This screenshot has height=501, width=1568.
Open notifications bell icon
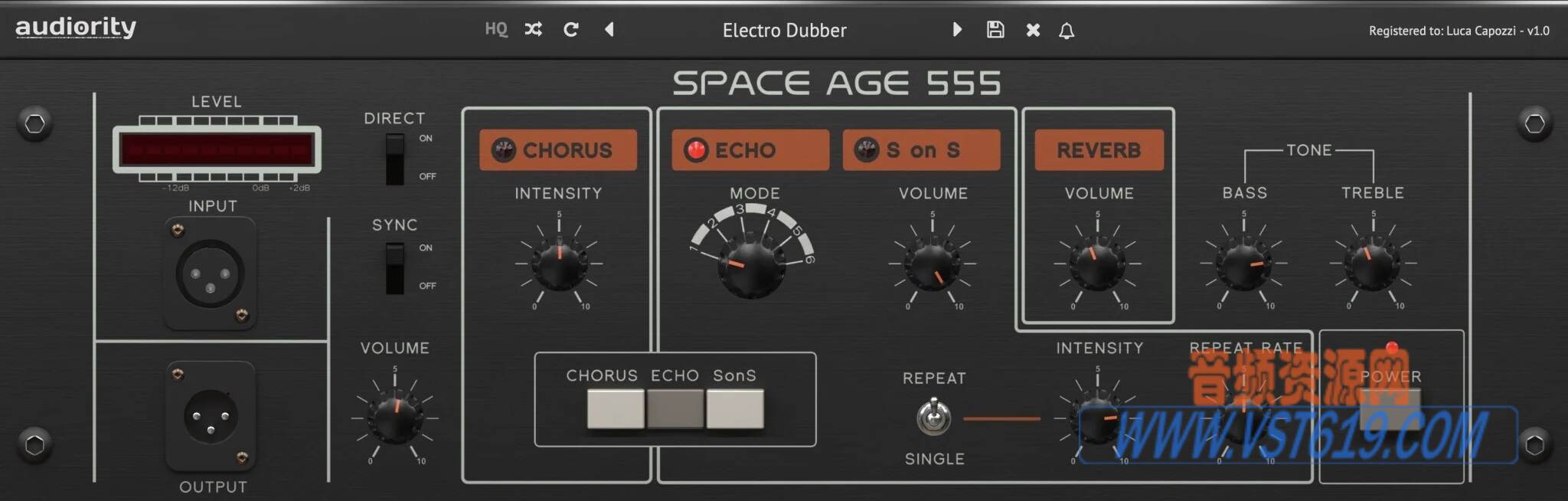(x=1067, y=30)
